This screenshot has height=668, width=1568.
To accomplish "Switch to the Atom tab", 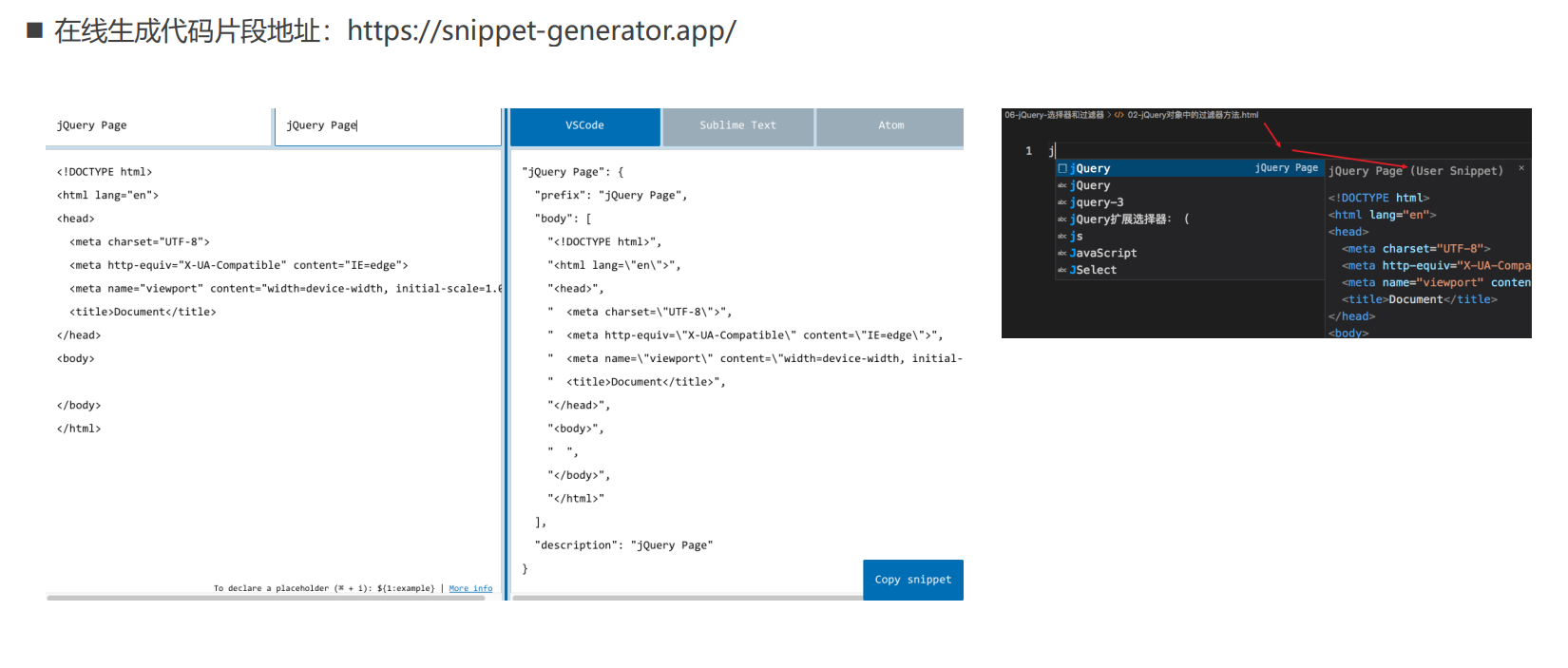I will (890, 126).
